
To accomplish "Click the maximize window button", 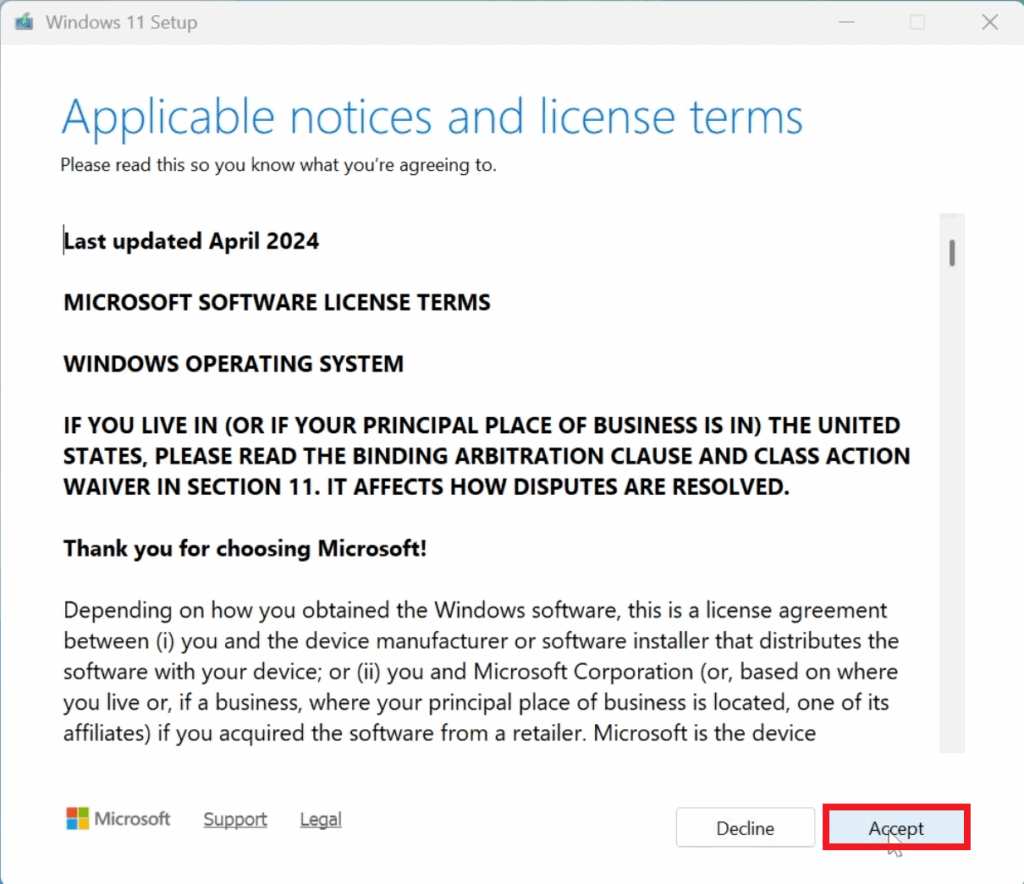I will click(x=917, y=22).
